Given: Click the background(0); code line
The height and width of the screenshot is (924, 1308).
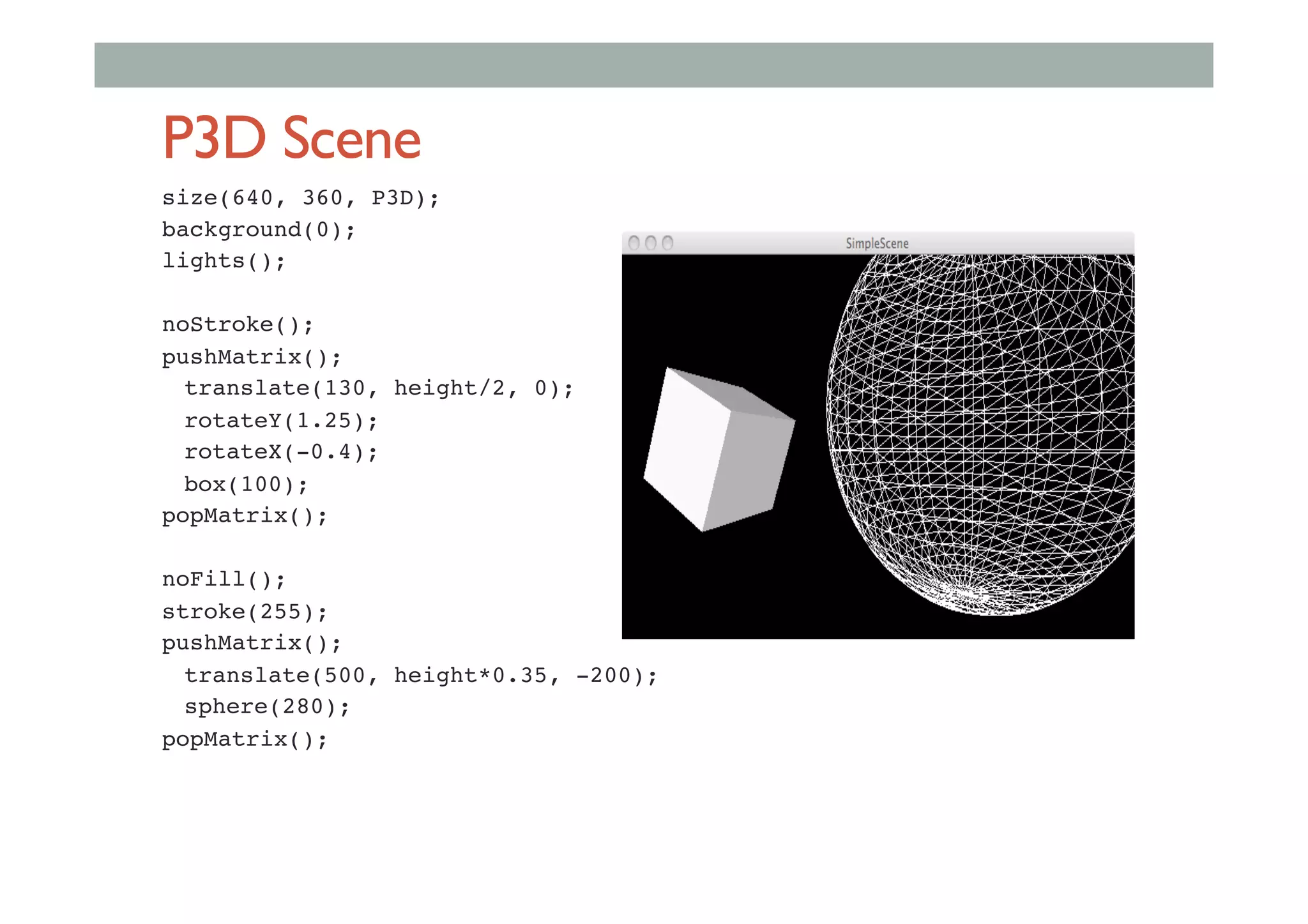Looking at the screenshot, I should (258, 230).
